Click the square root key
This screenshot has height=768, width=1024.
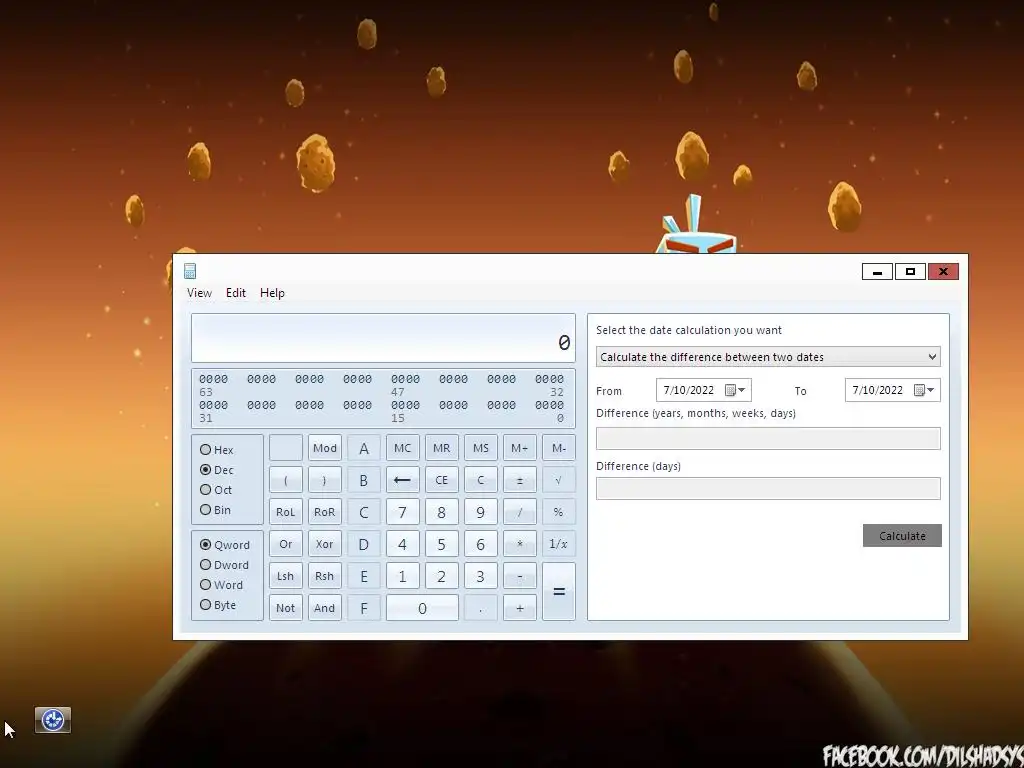558,480
